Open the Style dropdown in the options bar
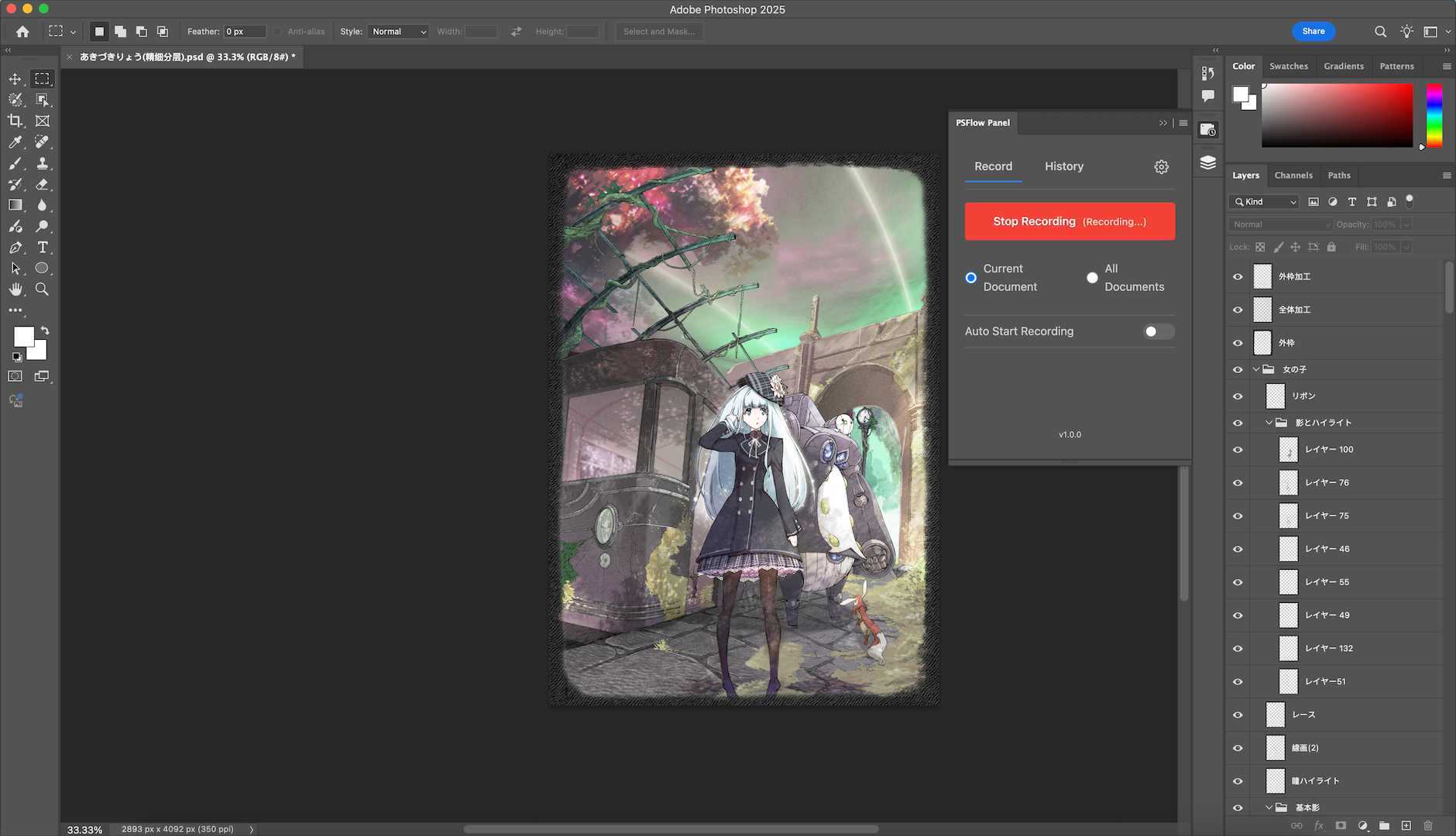Viewport: 1456px width, 836px height. (x=398, y=32)
